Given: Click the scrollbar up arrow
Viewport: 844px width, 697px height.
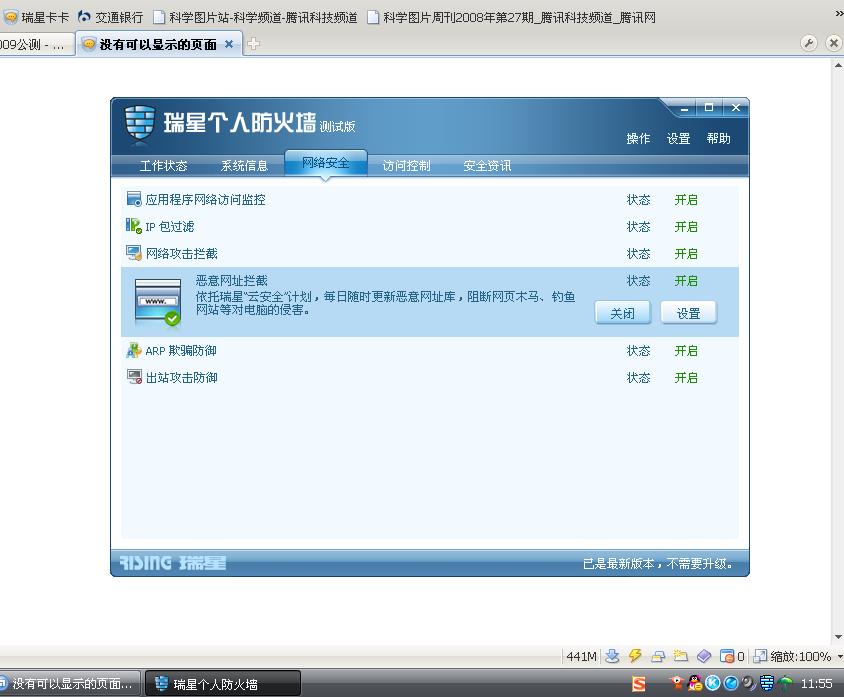Looking at the screenshot, I should (838, 65).
